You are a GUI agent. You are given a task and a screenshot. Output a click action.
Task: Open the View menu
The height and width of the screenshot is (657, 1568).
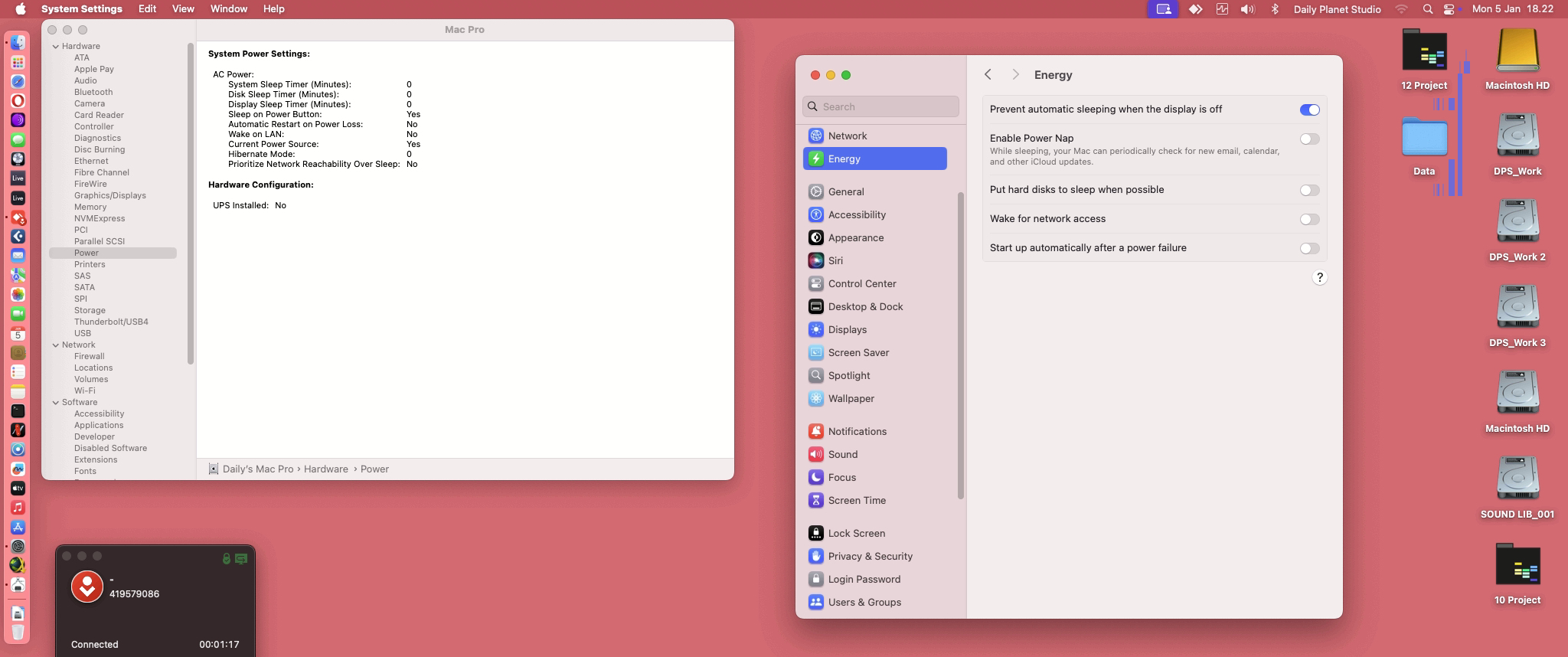point(183,9)
